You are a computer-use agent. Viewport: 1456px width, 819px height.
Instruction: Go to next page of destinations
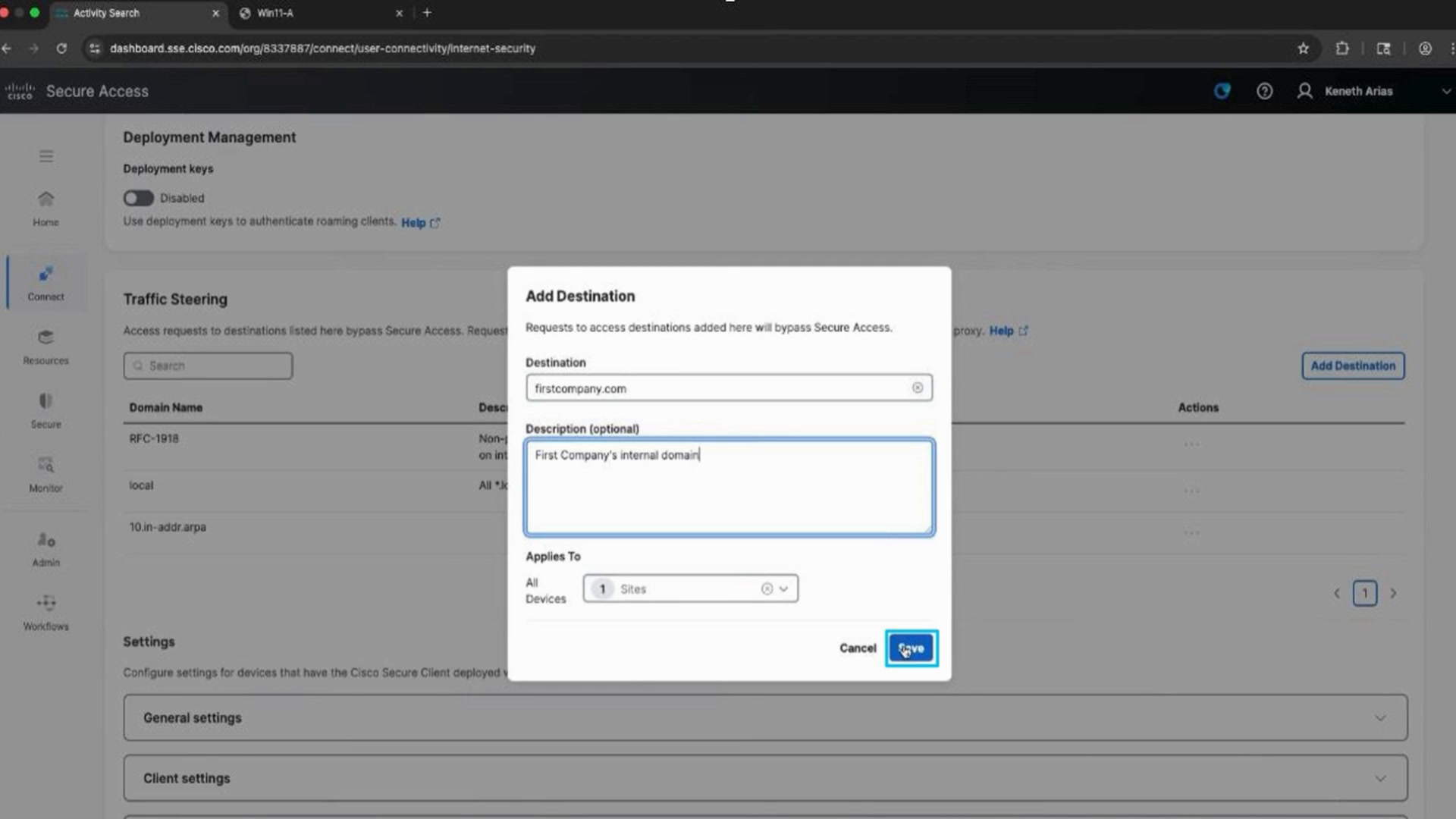tap(1393, 593)
